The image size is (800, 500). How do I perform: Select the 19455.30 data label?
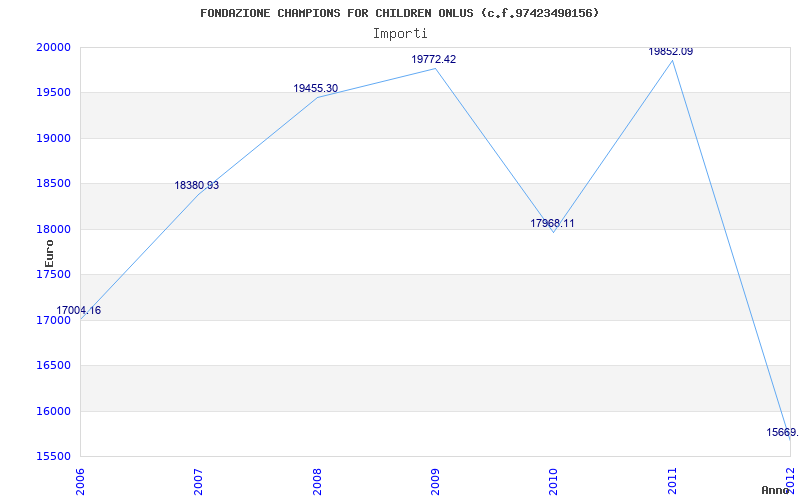pyautogui.click(x=315, y=88)
